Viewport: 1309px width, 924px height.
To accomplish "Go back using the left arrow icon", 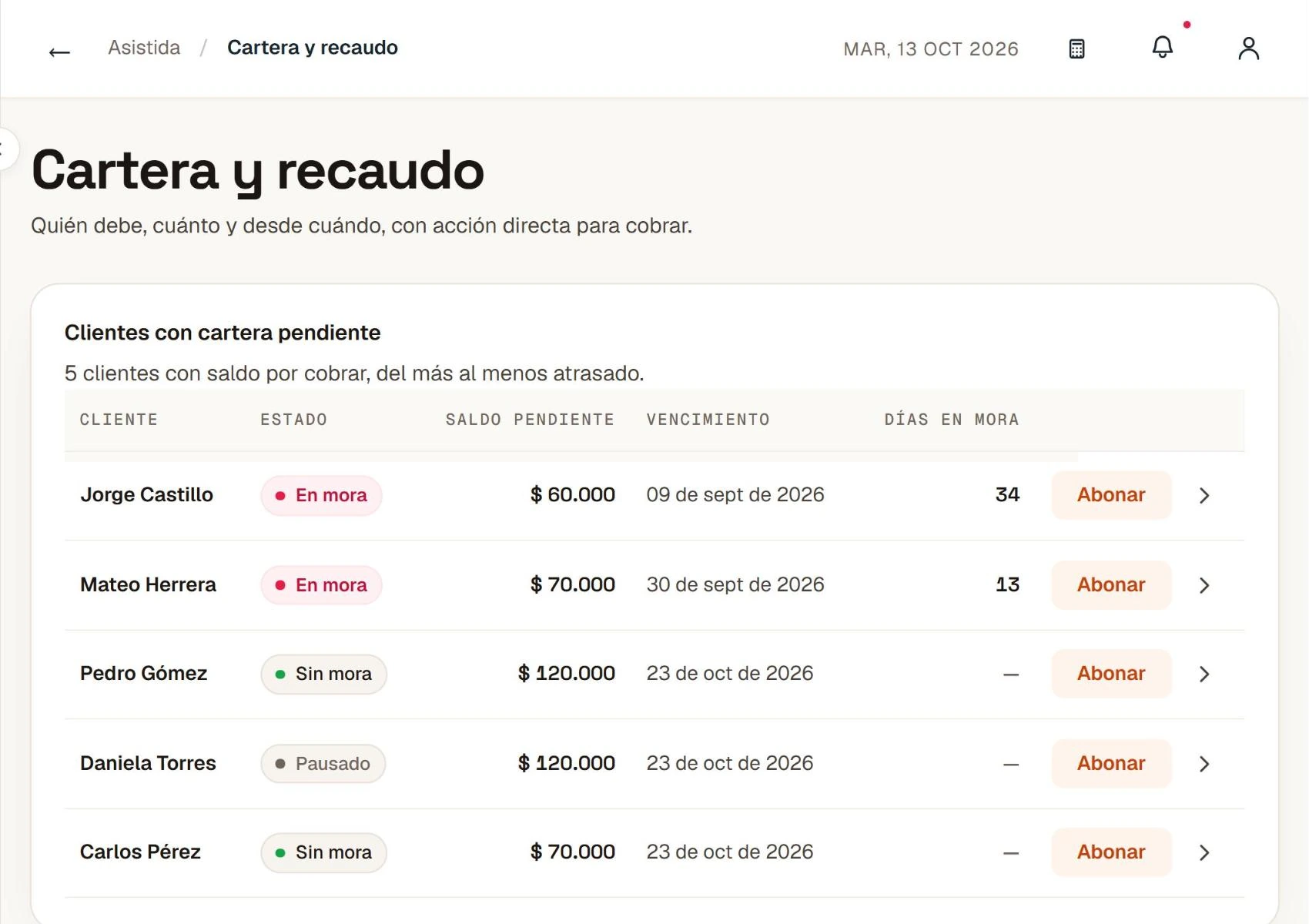I will [59, 52].
